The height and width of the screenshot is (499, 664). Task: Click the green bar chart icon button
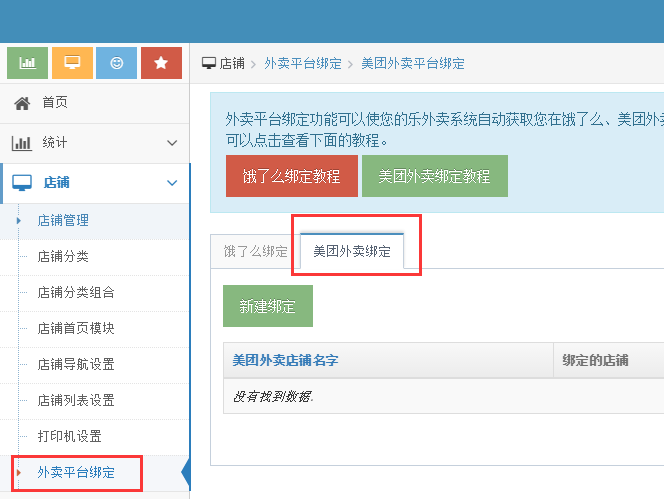[27, 63]
